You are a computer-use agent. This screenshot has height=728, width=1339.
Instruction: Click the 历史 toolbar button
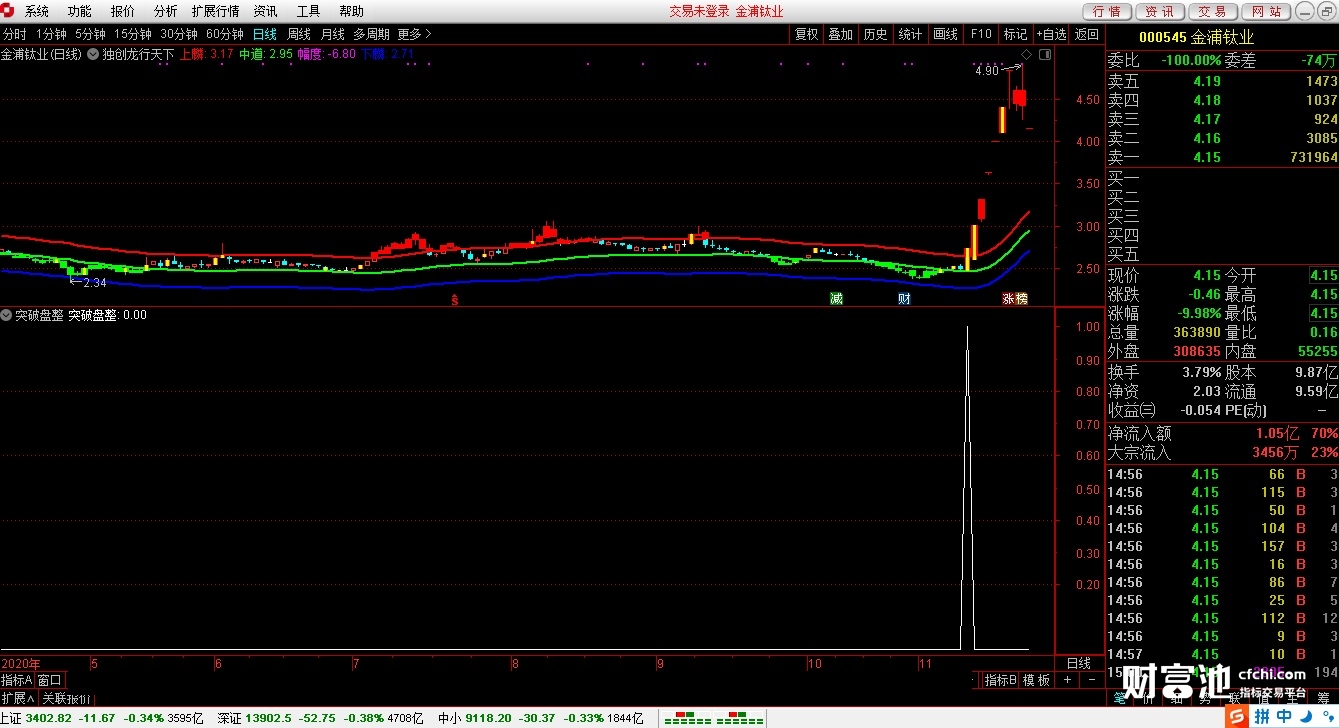pyautogui.click(x=876, y=34)
